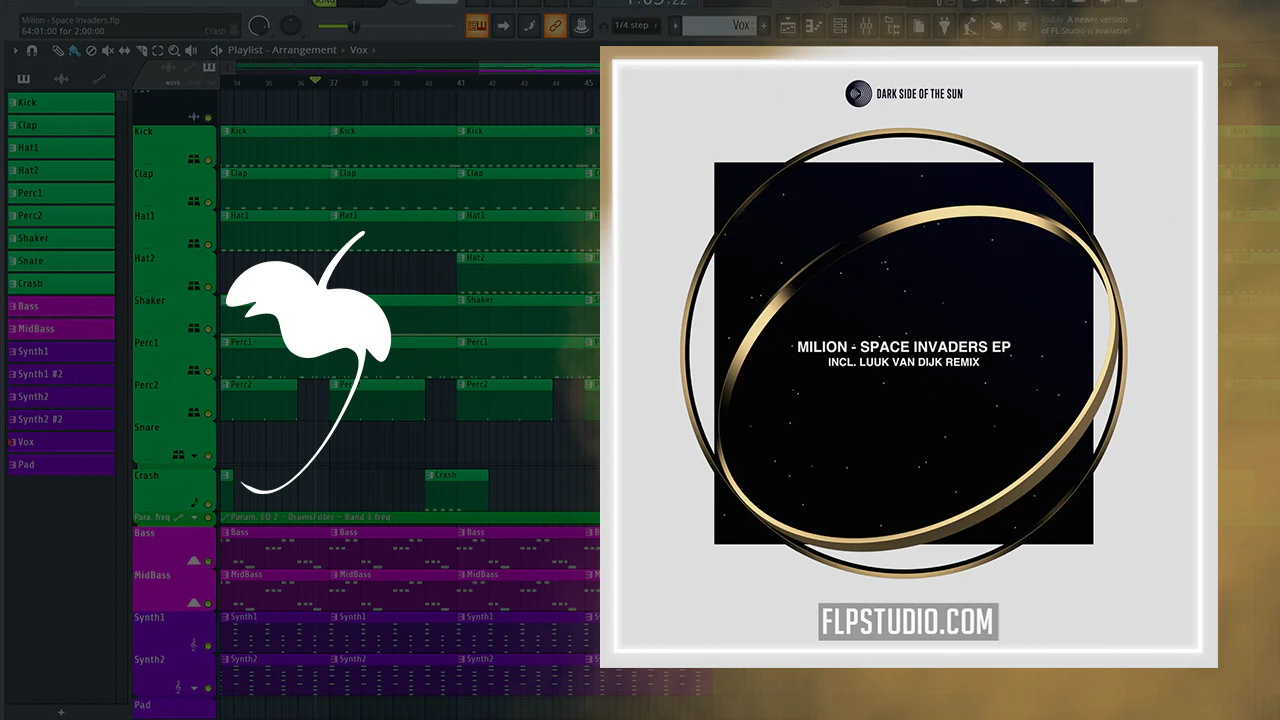
Task: Click the master volume knob
Action: tap(260, 25)
